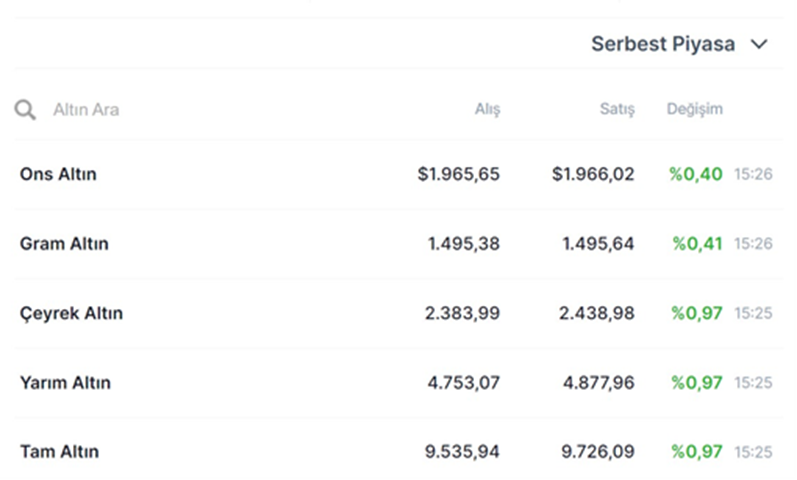Click Ons Altın change %0,40
Image resolution: width=797 pixels, height=480 pixels.
click(x=696, y=174)
